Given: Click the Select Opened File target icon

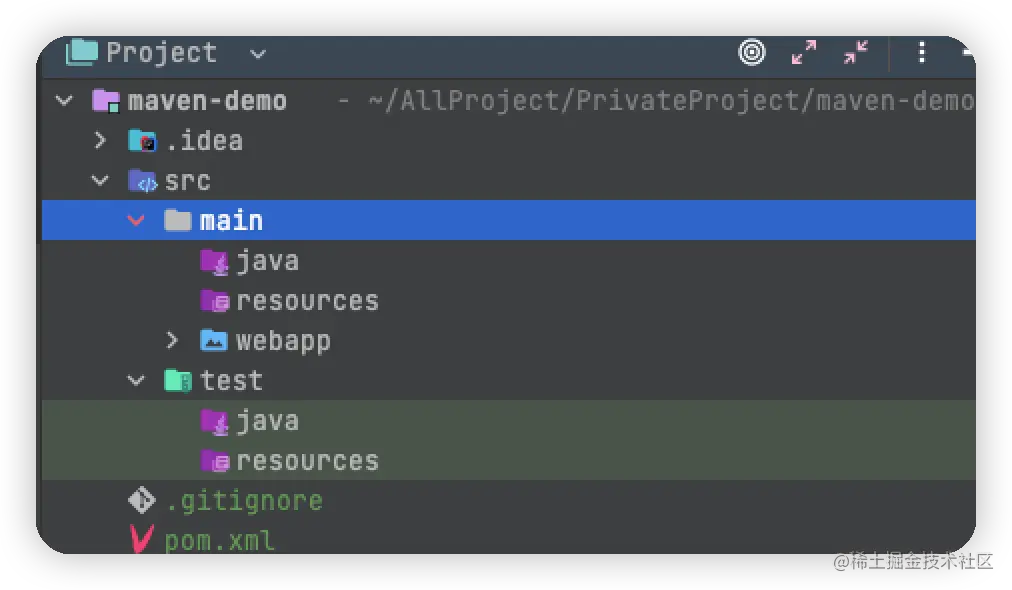Looking at the screenshot, I should [751, 52].
